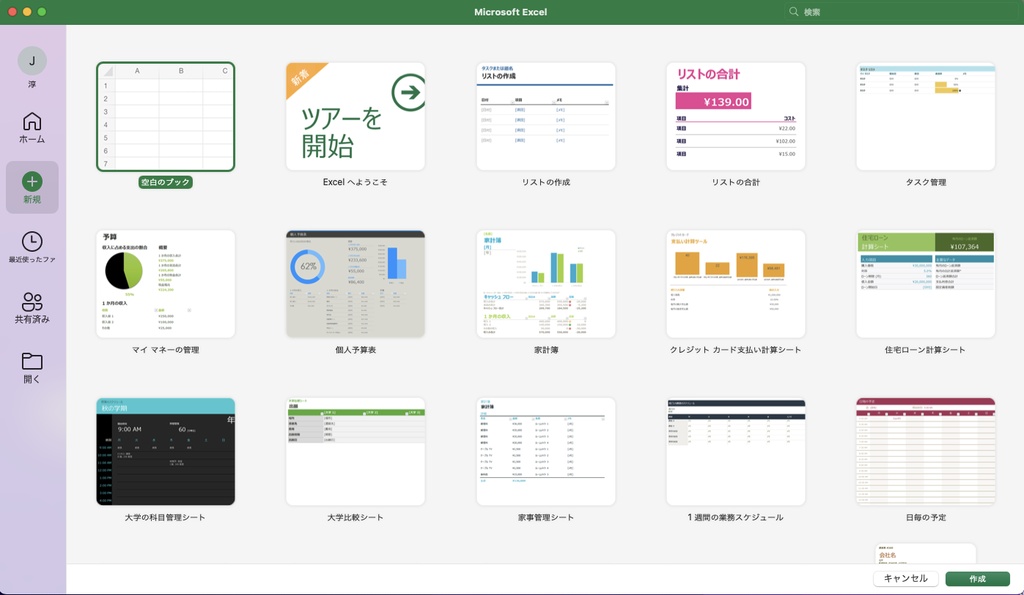This screenshot has width=1024, height=595.
Task: Choose the 個人予算表 template thumbnail
Action: (355, 284)
